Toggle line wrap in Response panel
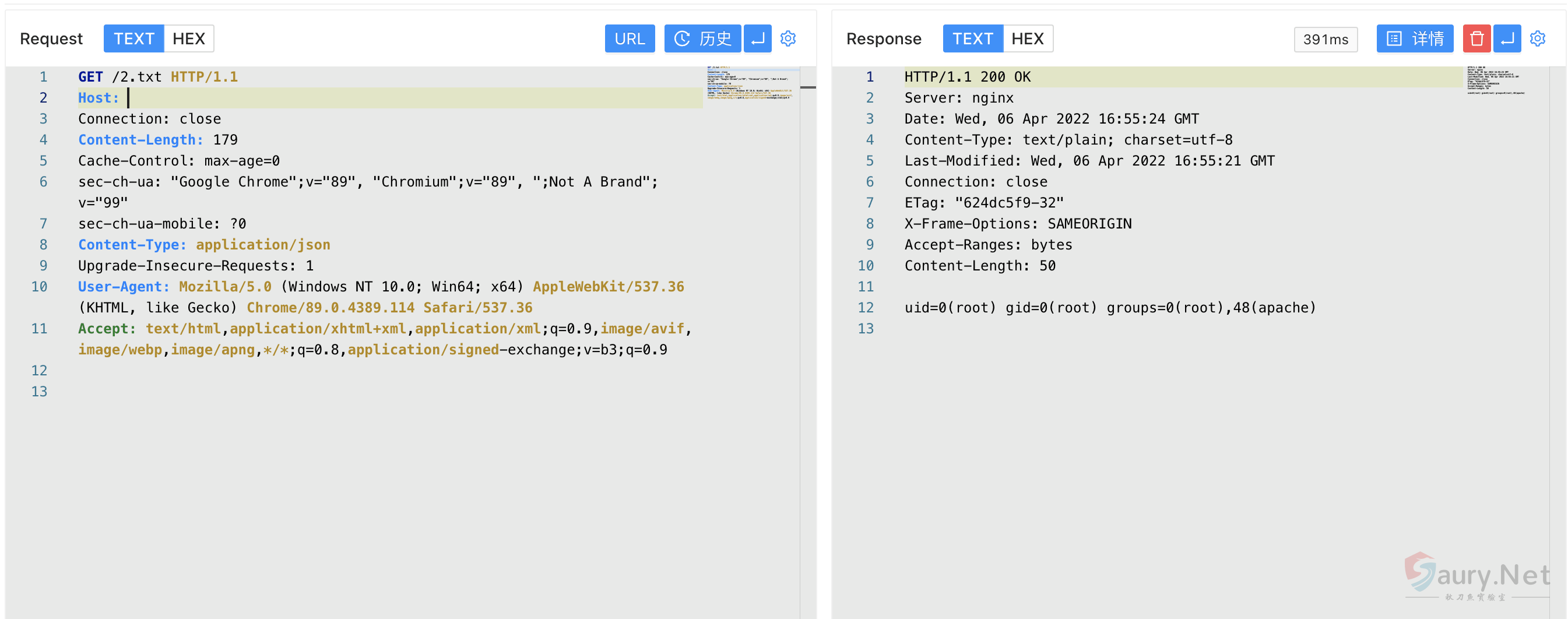This screenshot has height=619, width=1568. tap(1507, 39)
